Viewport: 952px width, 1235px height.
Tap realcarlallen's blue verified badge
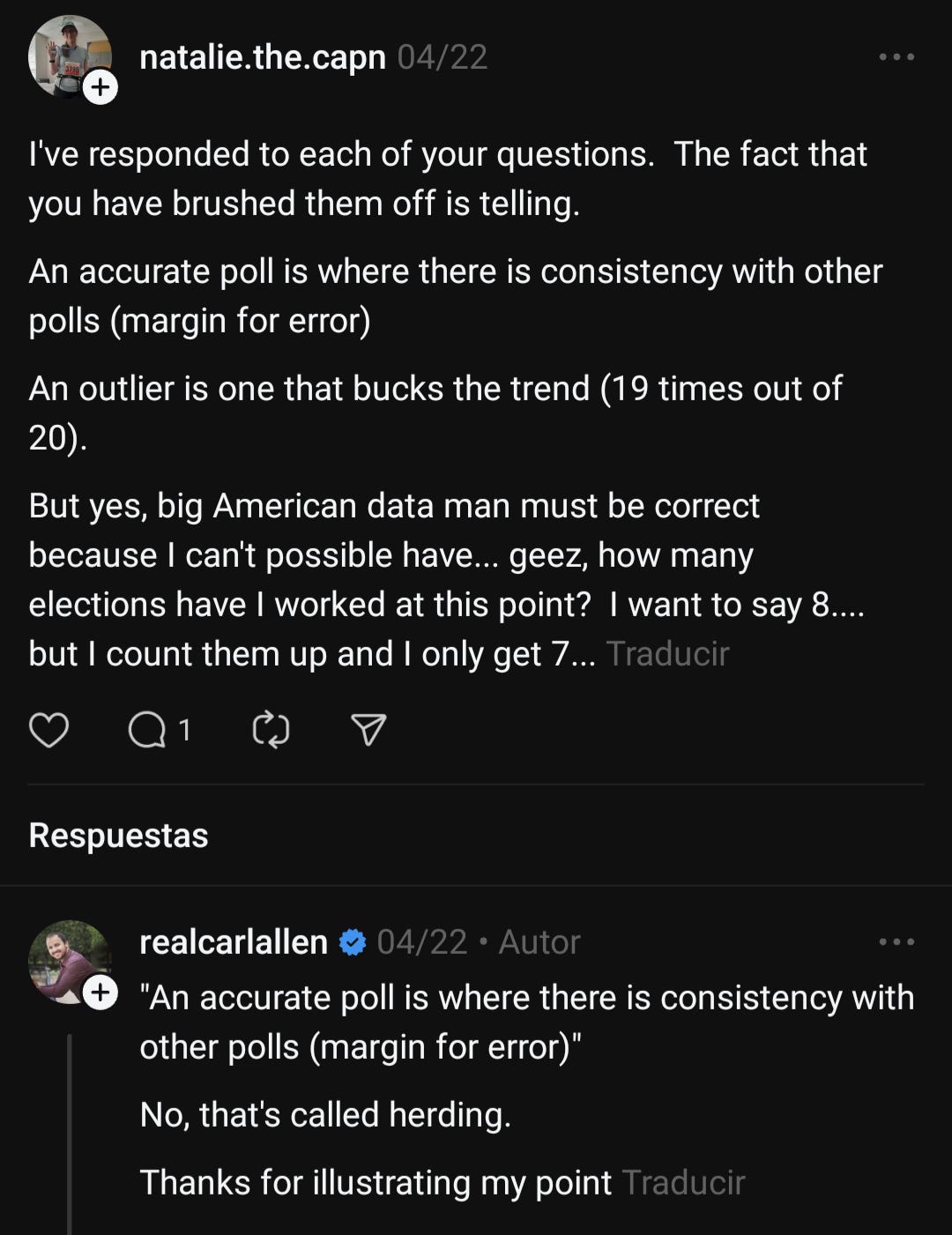[x=353, y=942]
